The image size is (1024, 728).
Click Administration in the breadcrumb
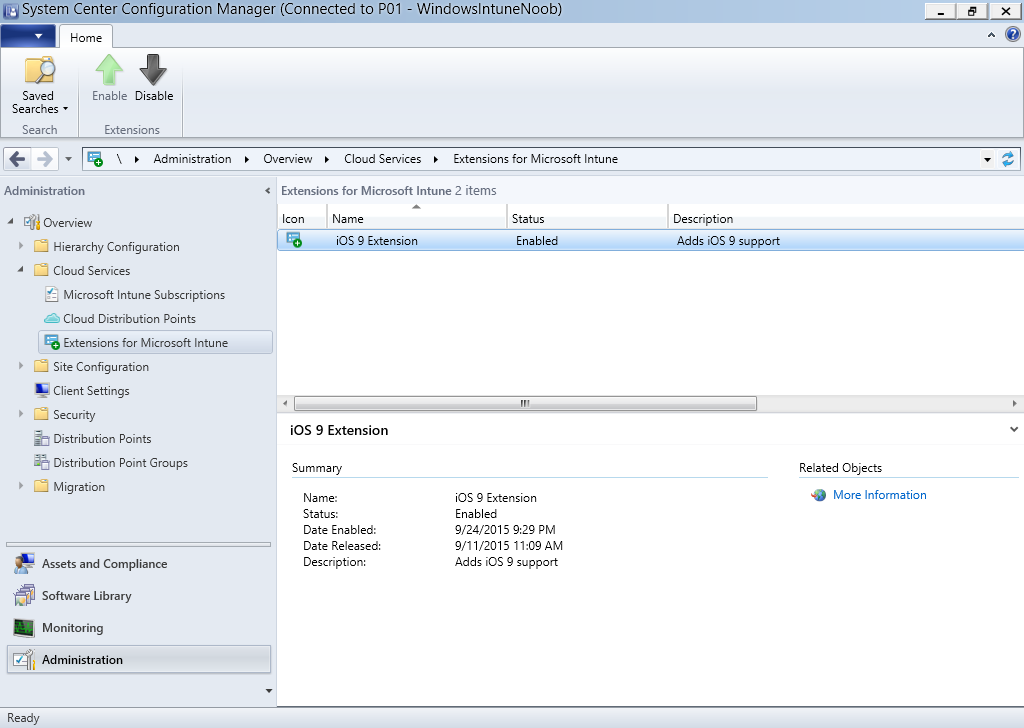click(x=192, y=159)
